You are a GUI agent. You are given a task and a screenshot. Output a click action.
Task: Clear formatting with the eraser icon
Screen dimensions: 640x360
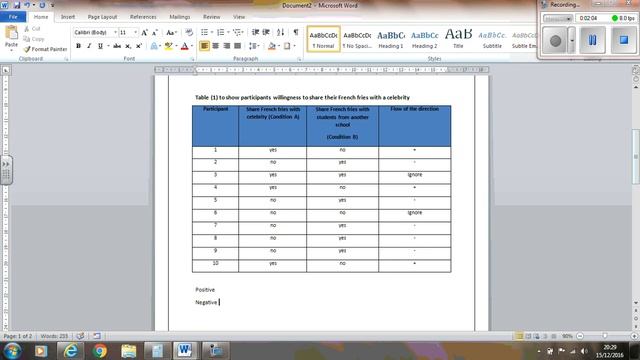click(x=189, y=32)
